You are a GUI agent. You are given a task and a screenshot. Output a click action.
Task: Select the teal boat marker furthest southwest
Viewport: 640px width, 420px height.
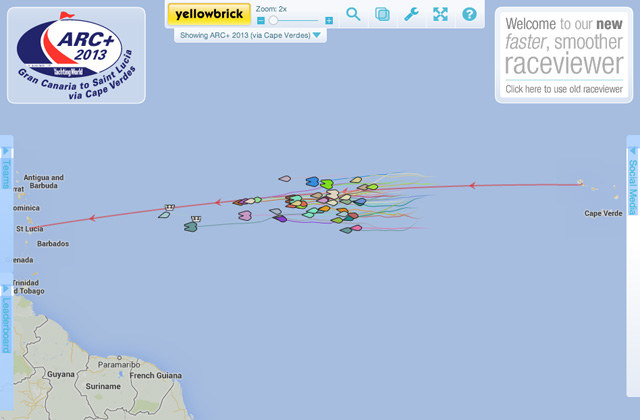pyautogui.click(x=191, y=227)
